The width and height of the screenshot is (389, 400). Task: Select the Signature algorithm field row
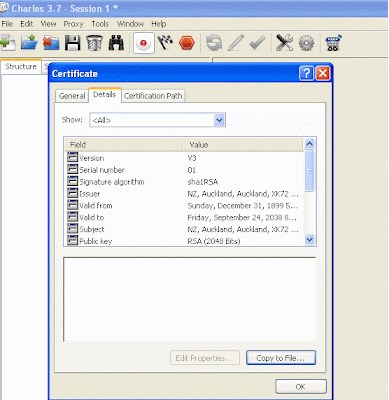click(184, 182)
